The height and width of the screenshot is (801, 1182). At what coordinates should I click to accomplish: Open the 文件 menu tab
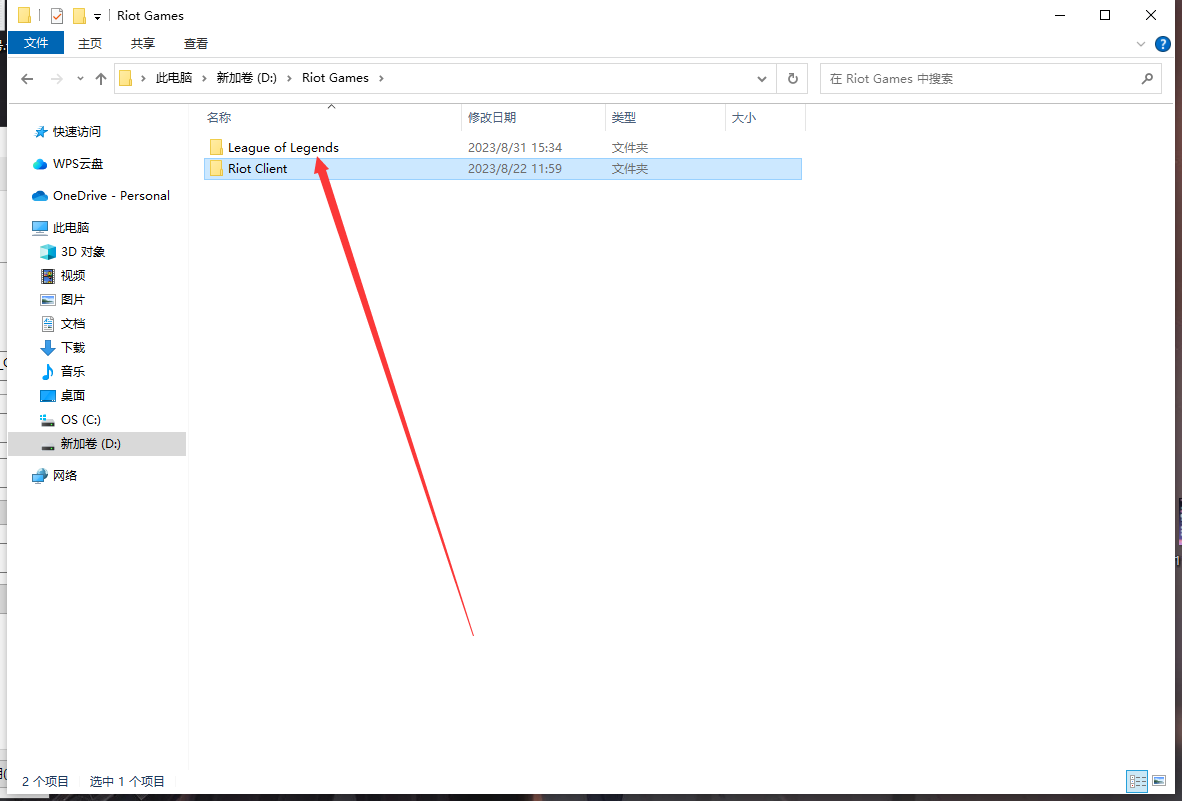point(36,43)
